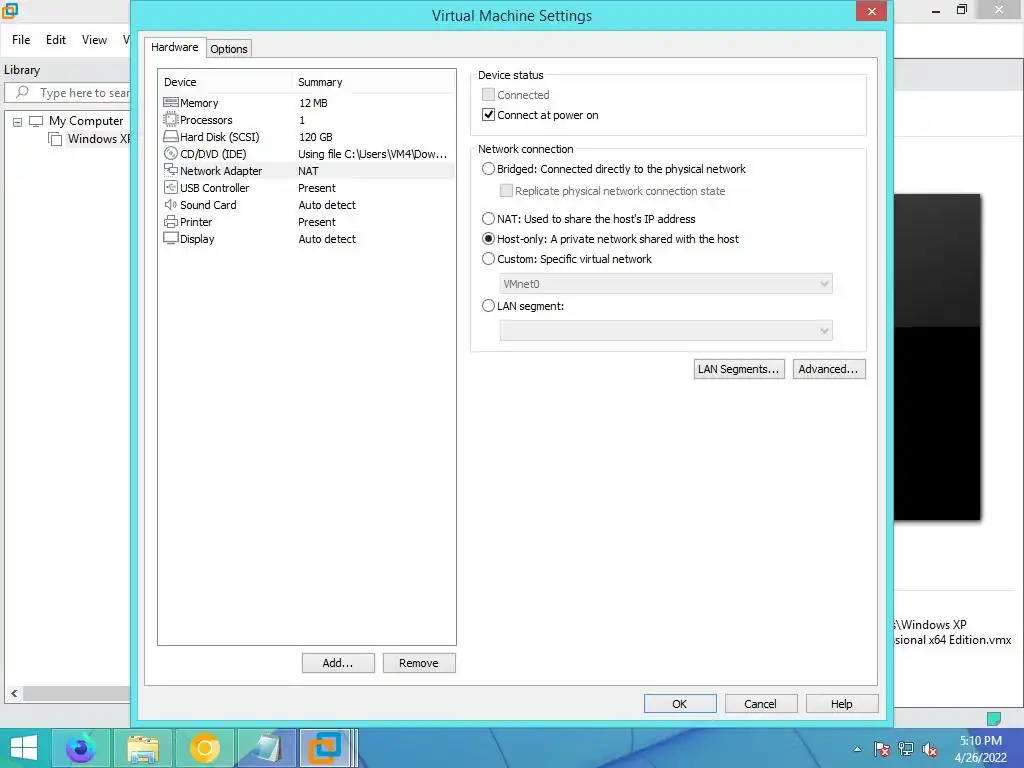
Task: Close the Virtual Machine Settings dialog
Action: [871, 11]
